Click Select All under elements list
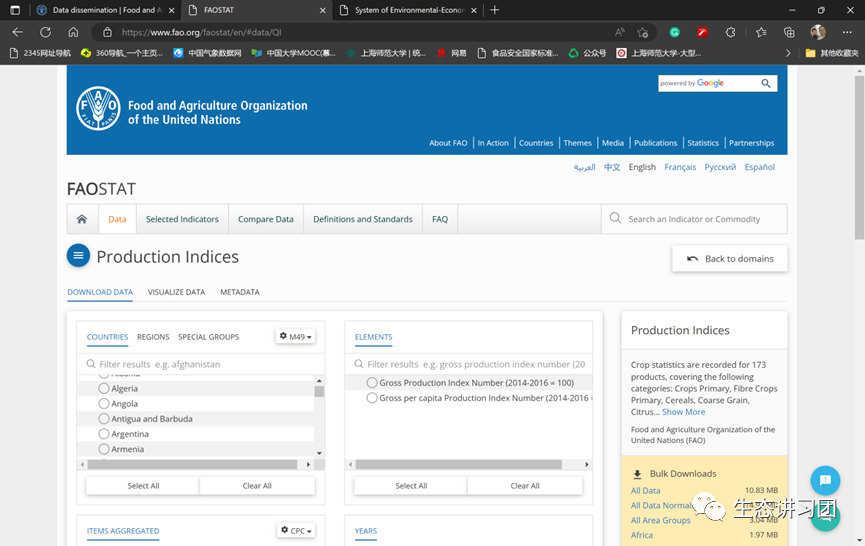 click(x=411, y=486)
